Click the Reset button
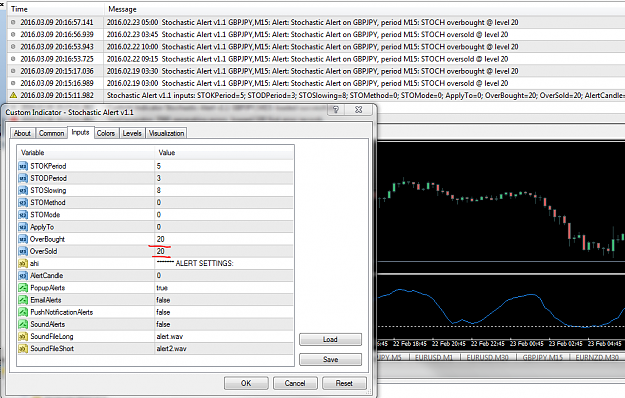Screen dimensions: 625x398 click(344, 383)
